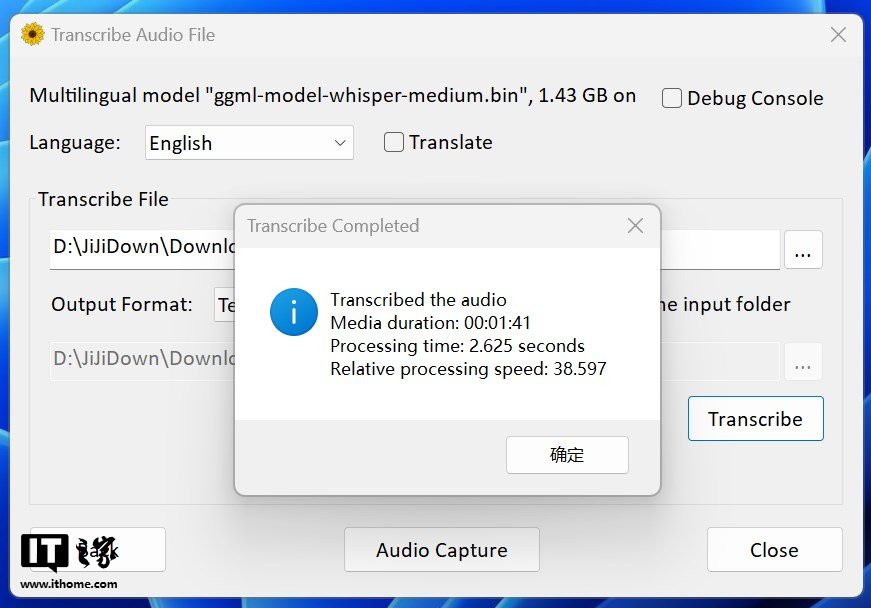
Task: Open Audio Capture
Action: click(x=441, y=550)
